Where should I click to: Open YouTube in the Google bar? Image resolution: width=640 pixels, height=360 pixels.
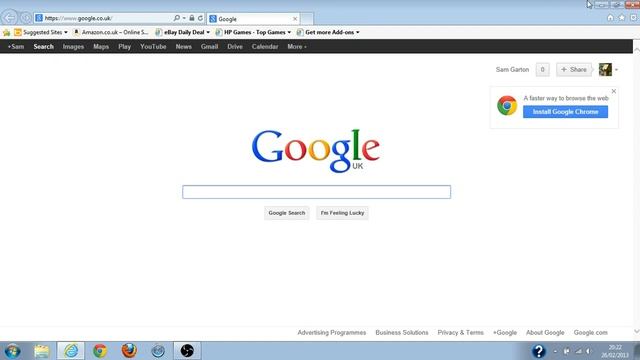point(153,47)
